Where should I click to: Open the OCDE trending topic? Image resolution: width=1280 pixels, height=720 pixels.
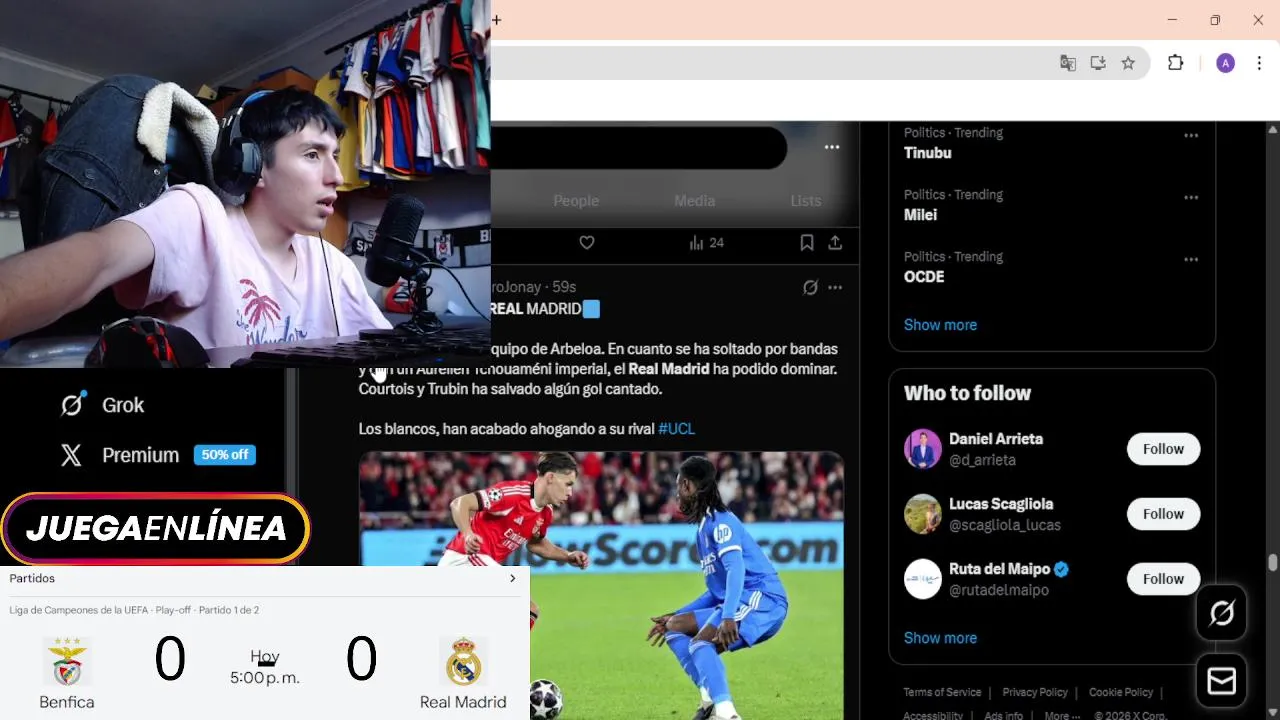[x=924, y=277]
